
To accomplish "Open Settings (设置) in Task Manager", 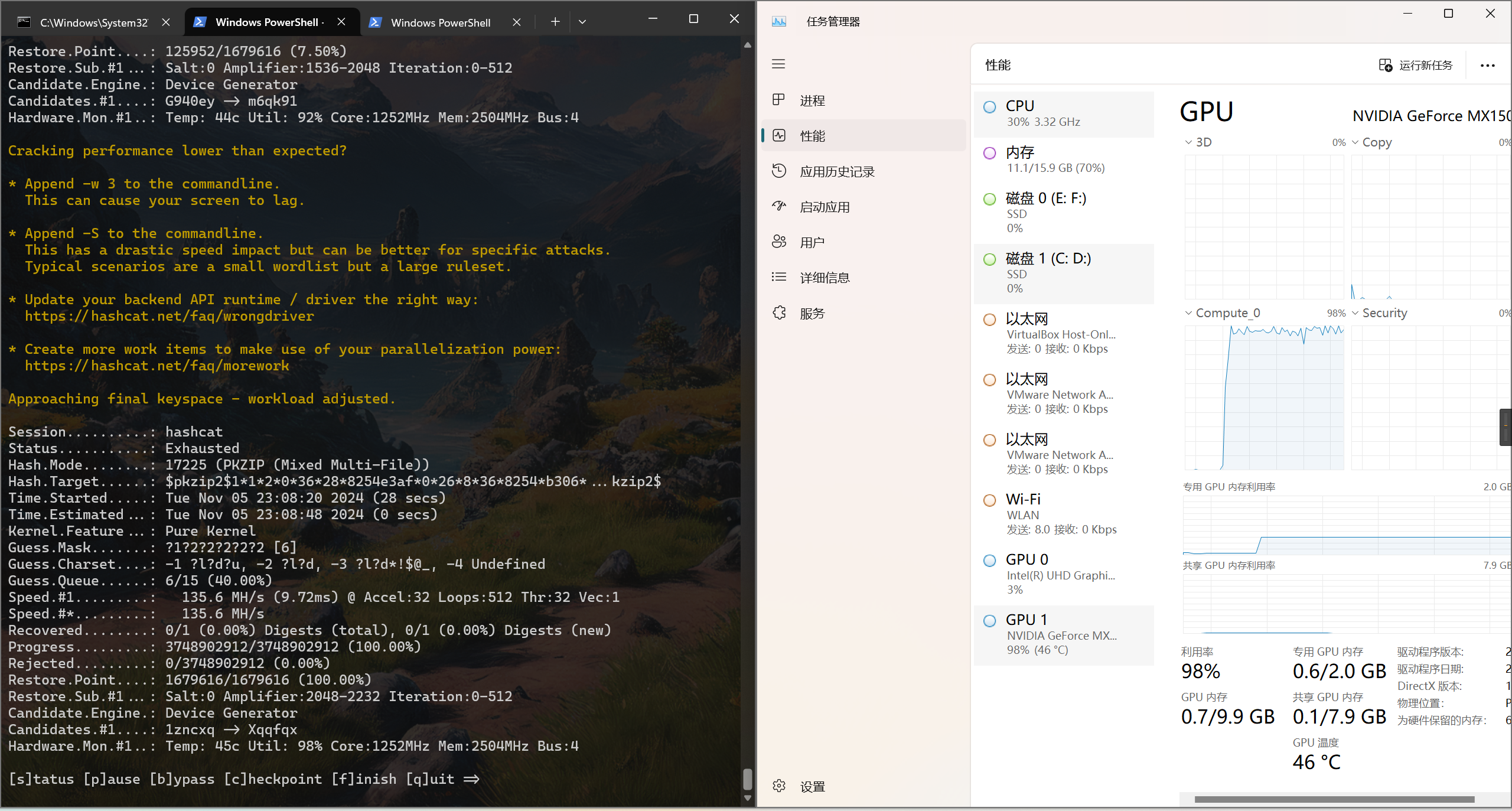I will point(863,786).
